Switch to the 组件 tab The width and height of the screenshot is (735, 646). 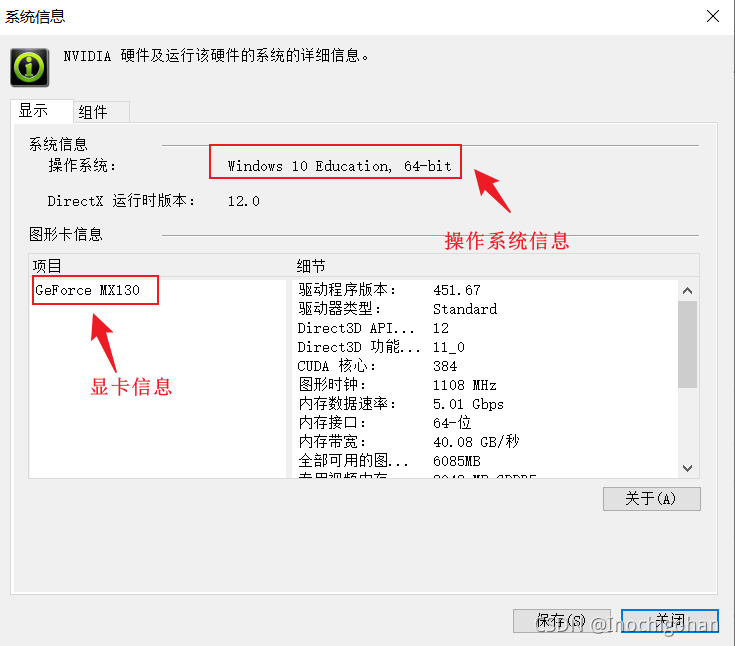pyautogui.click(x=101, y=112)
